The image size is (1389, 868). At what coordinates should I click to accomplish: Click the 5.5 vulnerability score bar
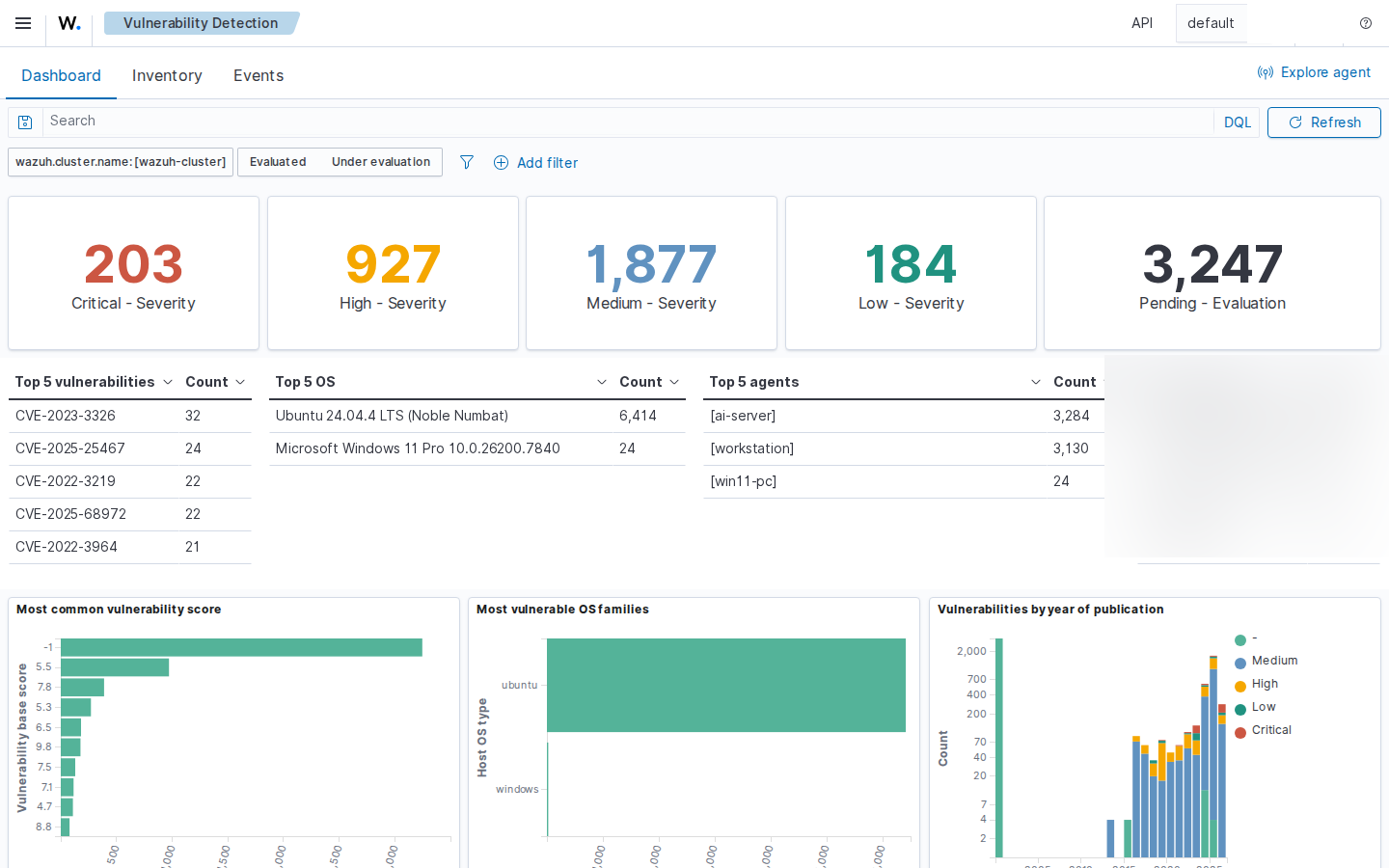pyautogui.click(x=115, y=667)
